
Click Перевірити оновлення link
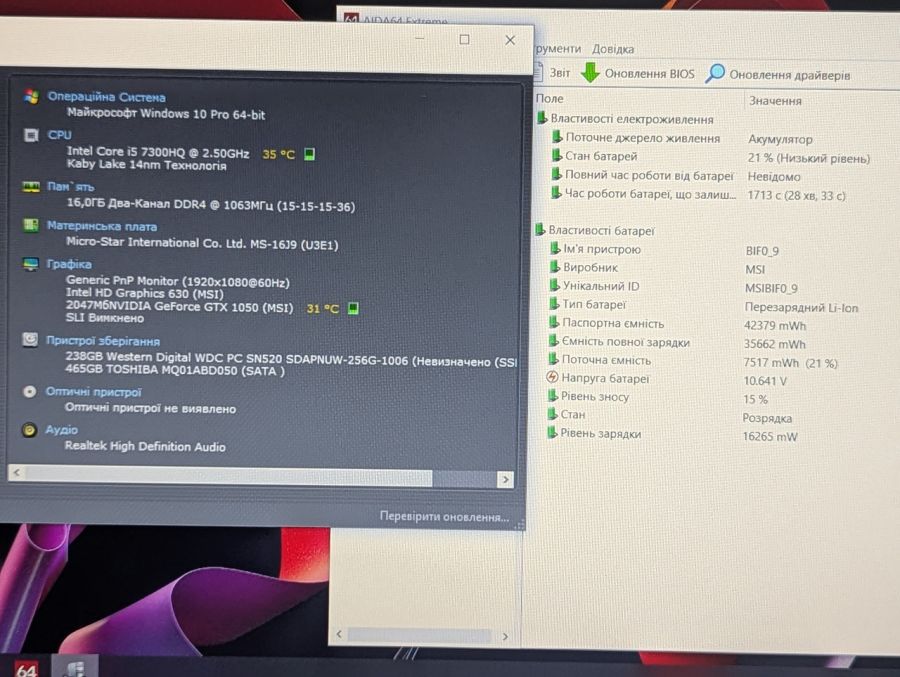pos(444,516)
